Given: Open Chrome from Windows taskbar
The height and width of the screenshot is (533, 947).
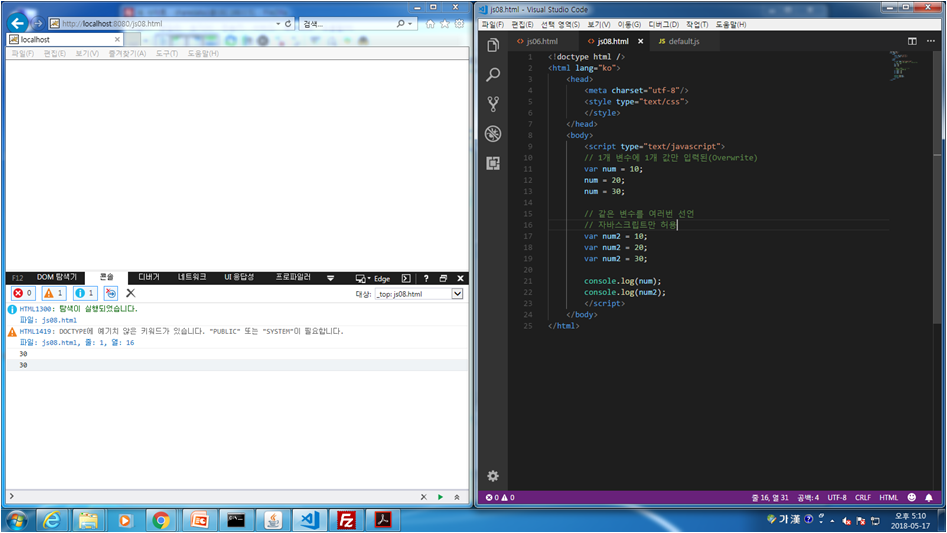Looking at the screenshot, I should 161,520.
